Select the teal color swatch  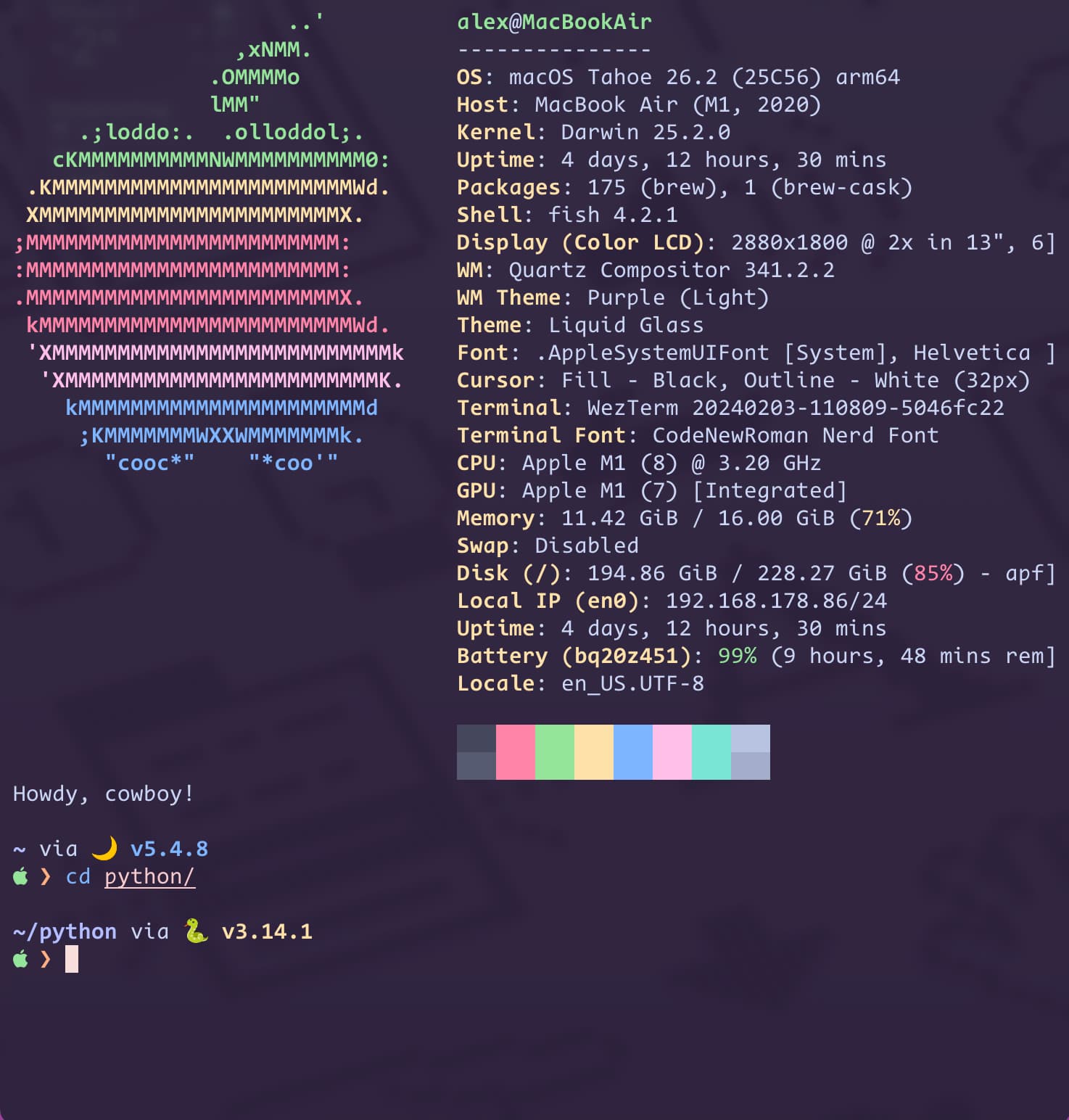(x=711, y=752)
